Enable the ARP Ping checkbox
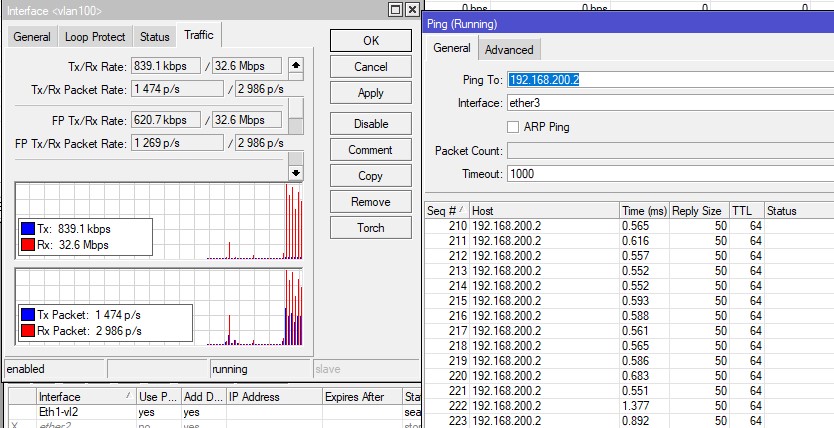Viewport: 834px width, 428px height. coord(513,127)
